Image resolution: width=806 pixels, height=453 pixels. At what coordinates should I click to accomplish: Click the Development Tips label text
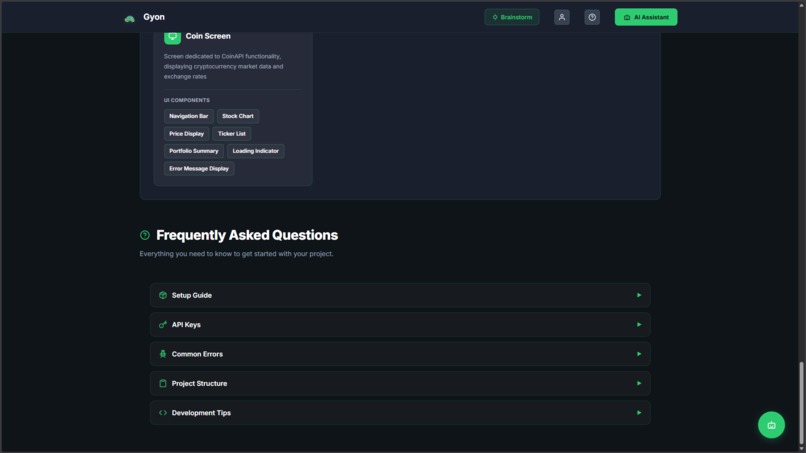(x=202, y=412)
